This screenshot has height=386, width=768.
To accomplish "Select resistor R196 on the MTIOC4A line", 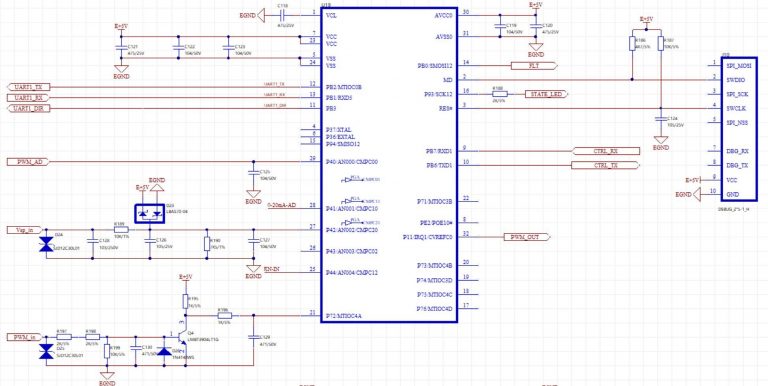I will point(224,316).
